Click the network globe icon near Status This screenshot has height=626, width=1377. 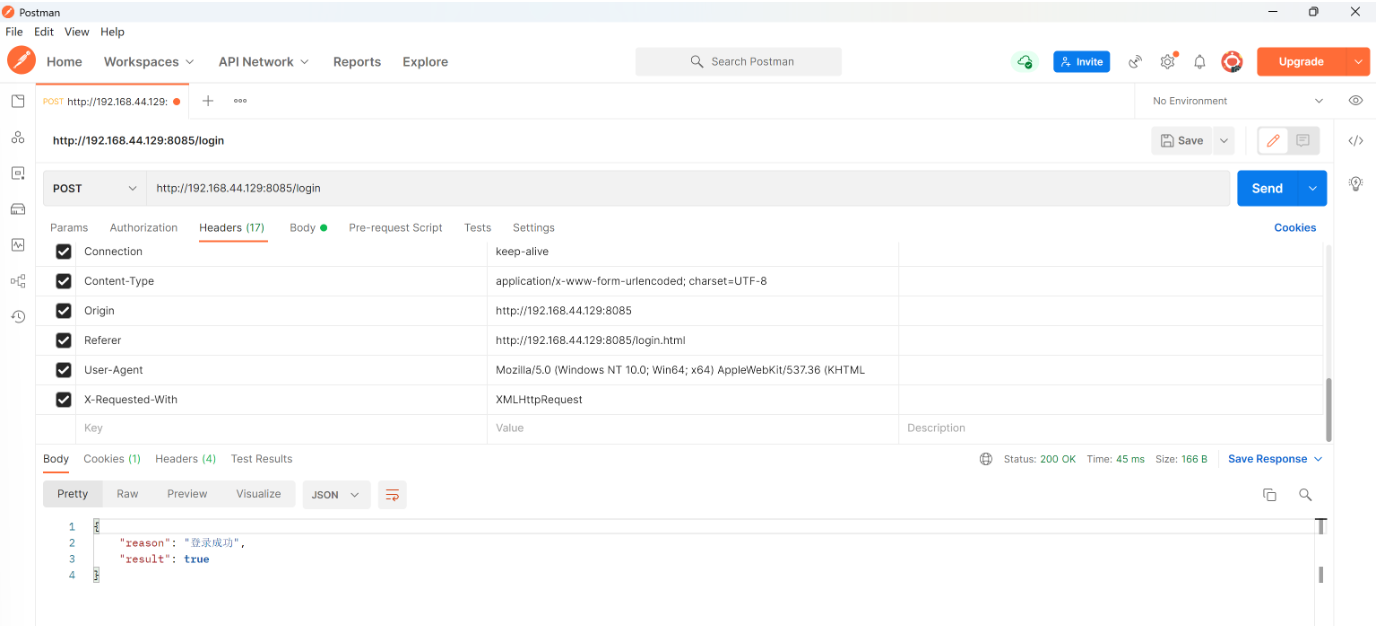pos(986,459)
